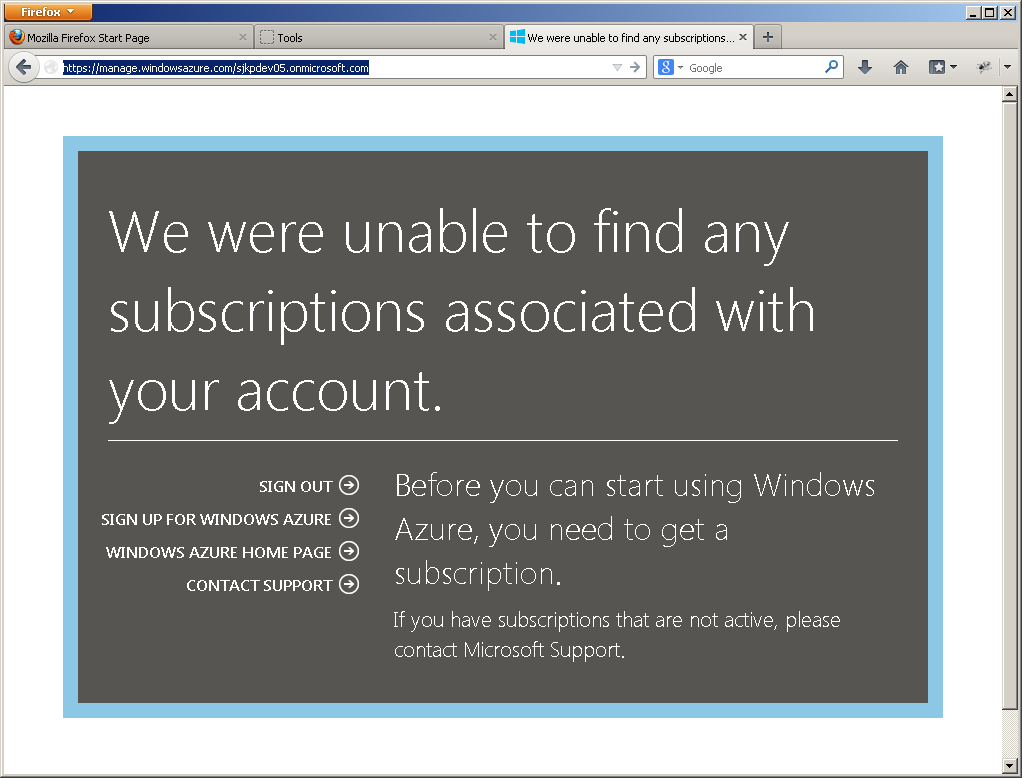Click the vertical scrollbar down arrow

(x=1011, y=767)
